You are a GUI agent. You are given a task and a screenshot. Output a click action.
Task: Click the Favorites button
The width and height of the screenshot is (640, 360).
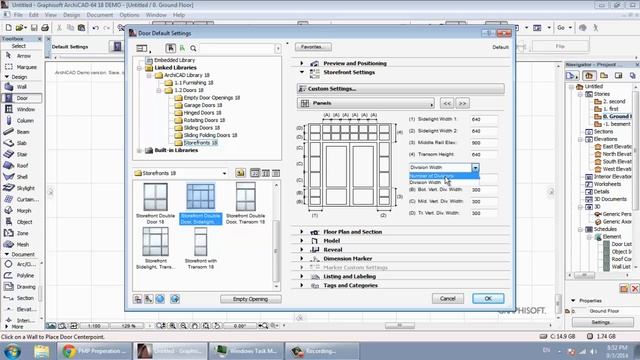[313, 47]
